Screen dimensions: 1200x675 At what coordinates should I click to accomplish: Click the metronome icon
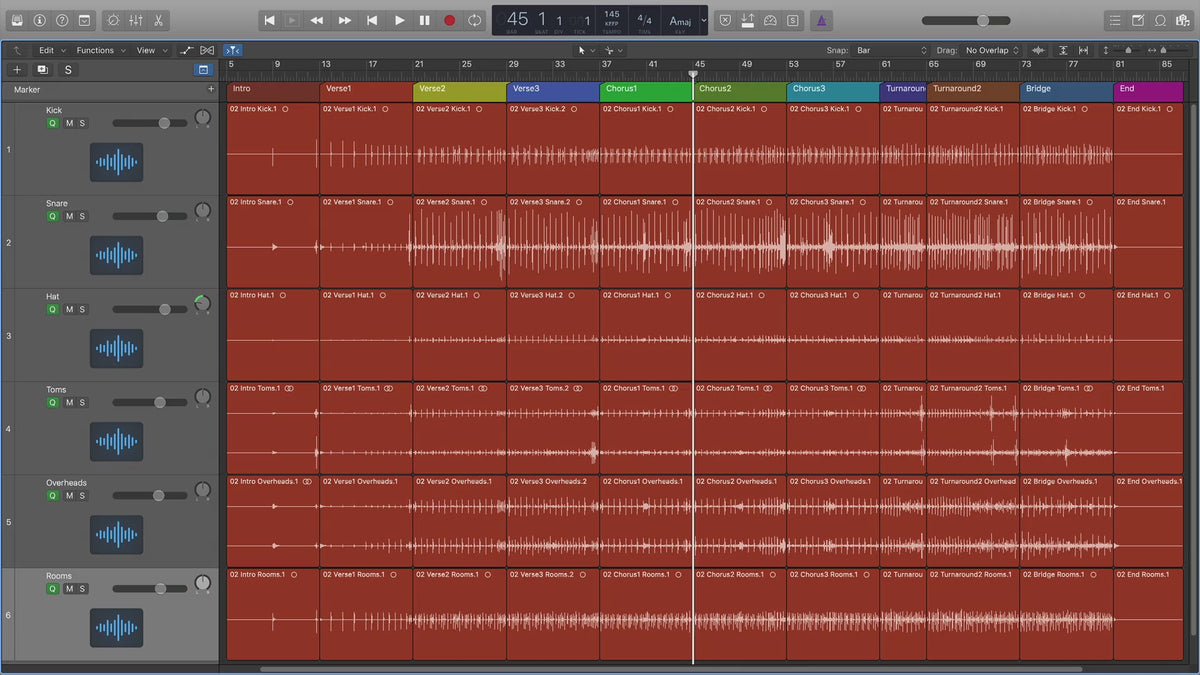[x=819, y=20]
